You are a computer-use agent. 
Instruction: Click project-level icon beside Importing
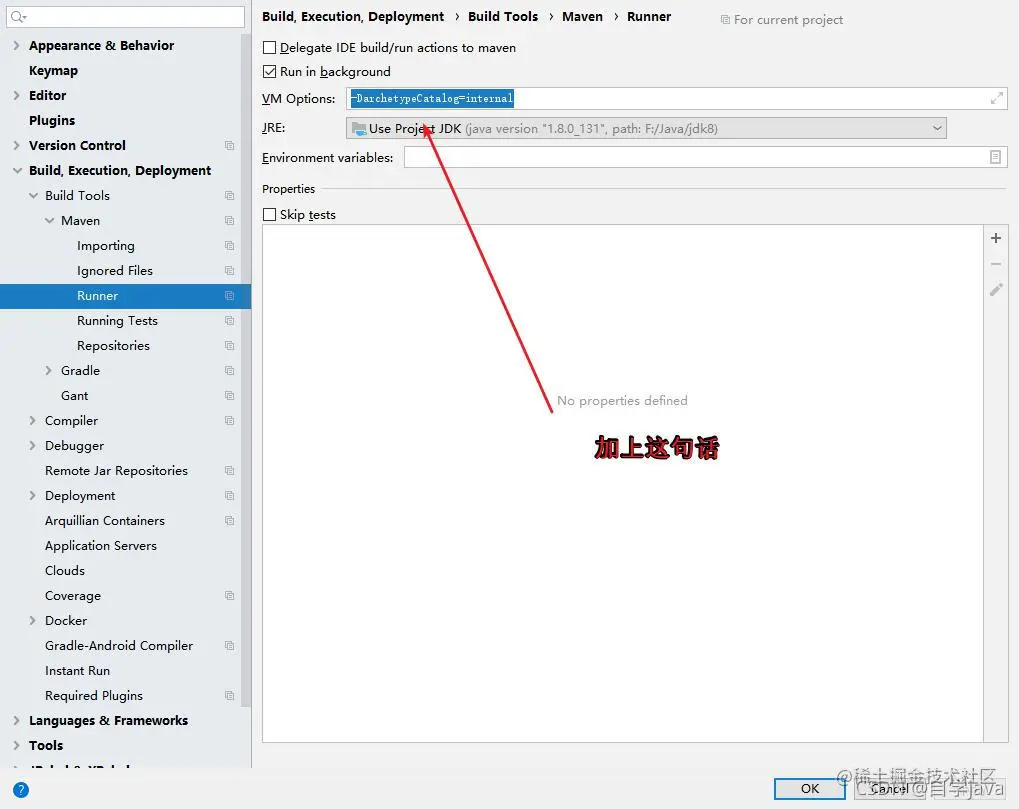229,246
